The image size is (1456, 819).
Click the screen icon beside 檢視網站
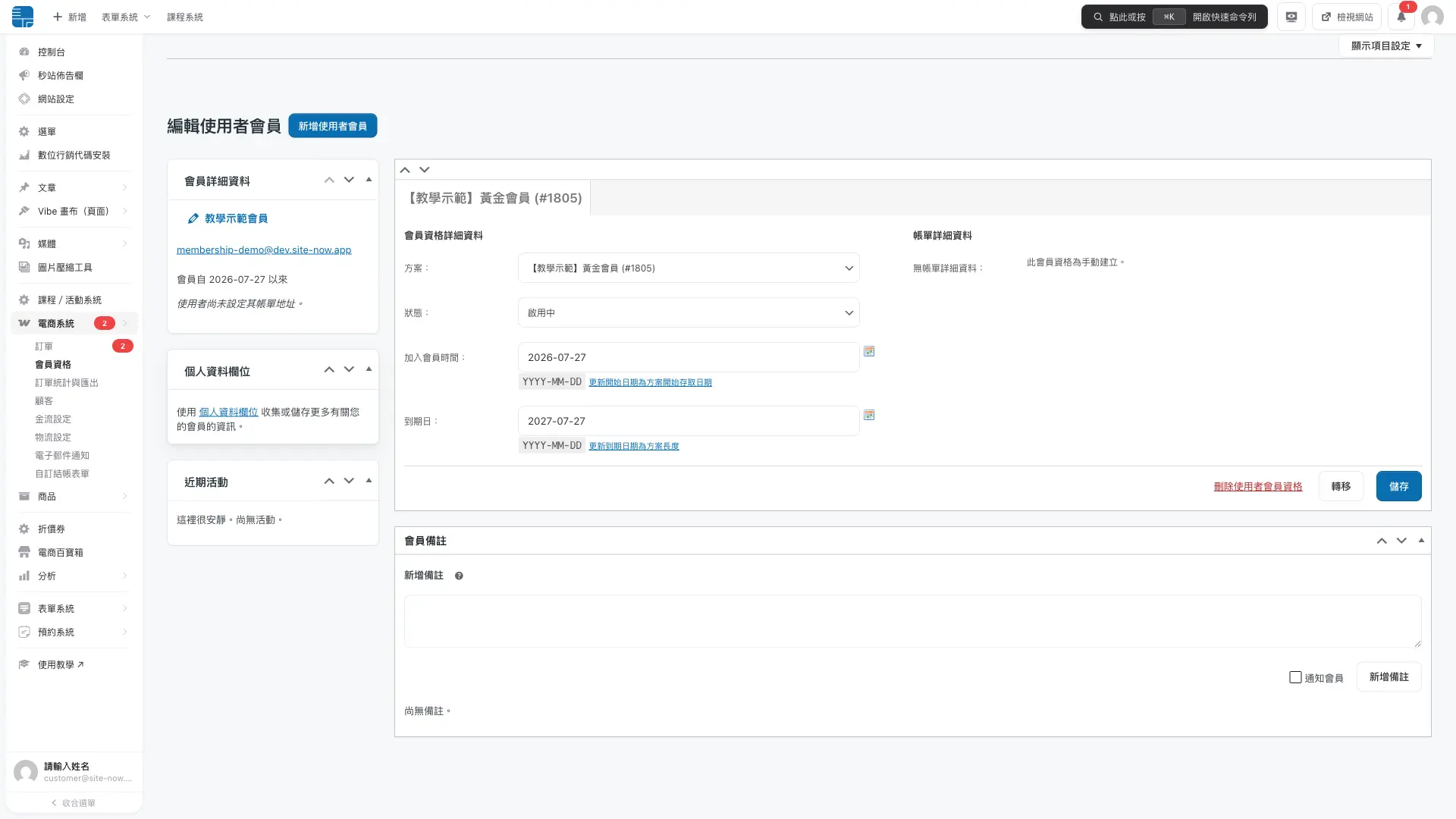(x=1291, y=17)
